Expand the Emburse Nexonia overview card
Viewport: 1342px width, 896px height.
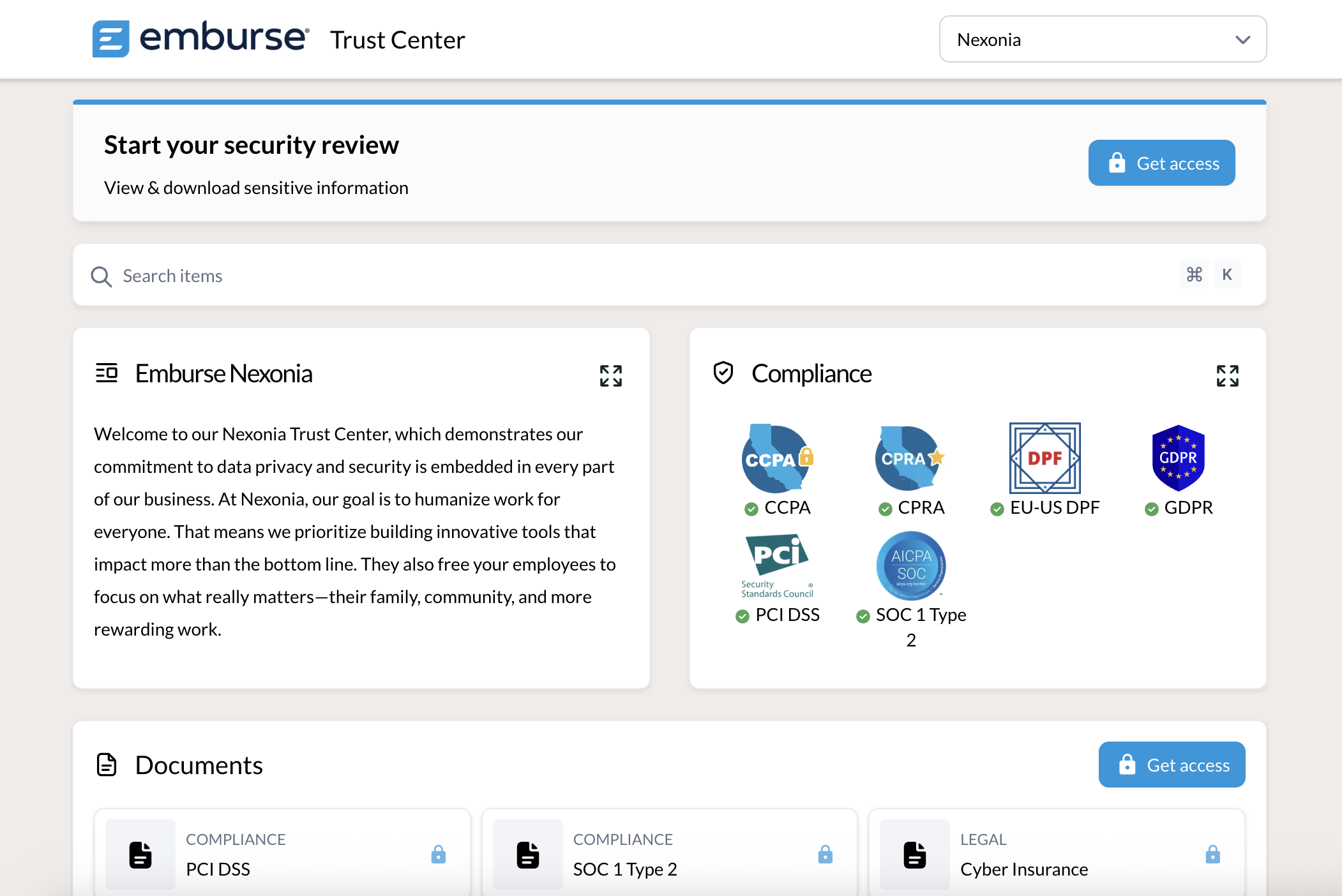[x=610, y=376]
